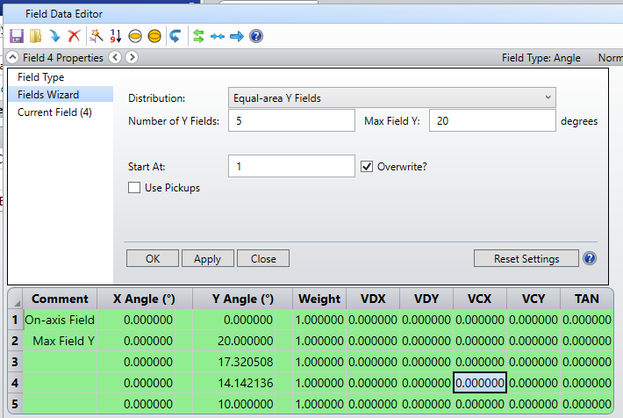Viewport: 623px width, 418px height.
Task: Open the field wizard wand icon
Action: click(96, 36)
